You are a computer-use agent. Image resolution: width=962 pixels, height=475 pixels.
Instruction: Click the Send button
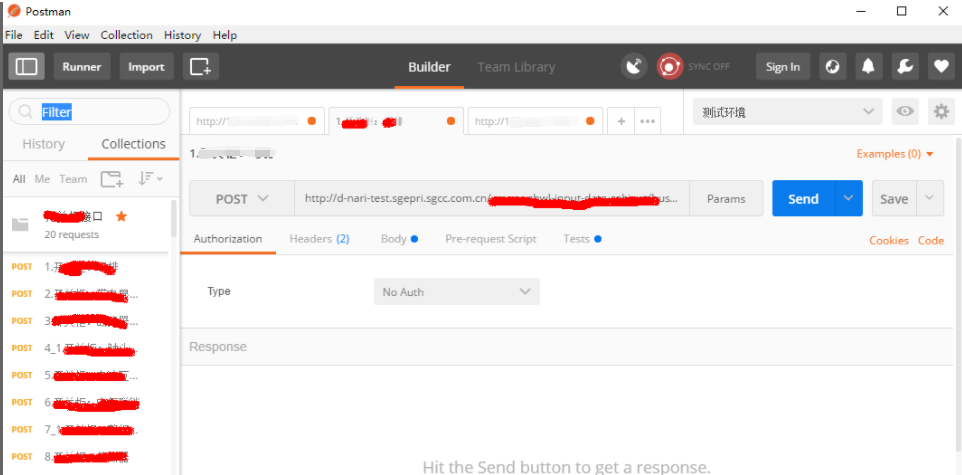point(803,198)
